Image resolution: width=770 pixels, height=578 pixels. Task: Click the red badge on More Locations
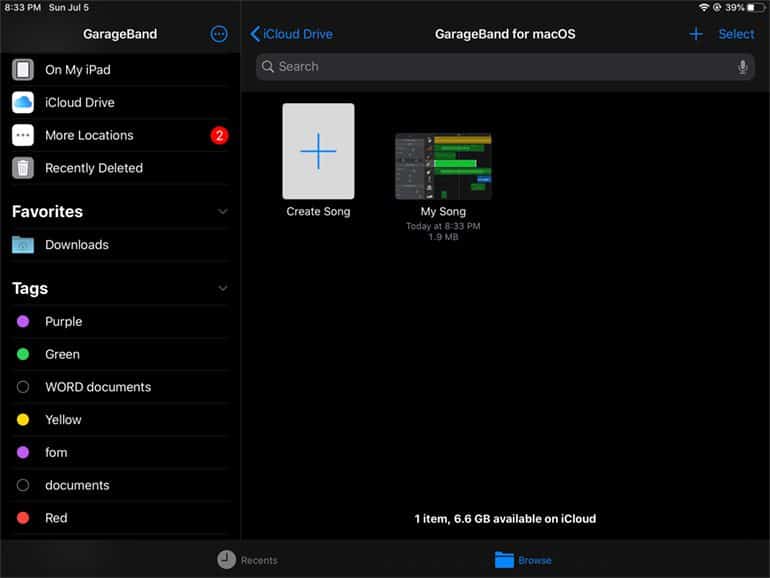219,135
